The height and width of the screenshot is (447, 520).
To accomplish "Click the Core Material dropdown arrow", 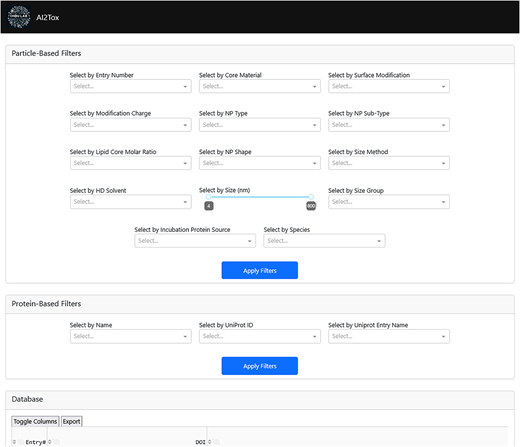I will 314,87.
